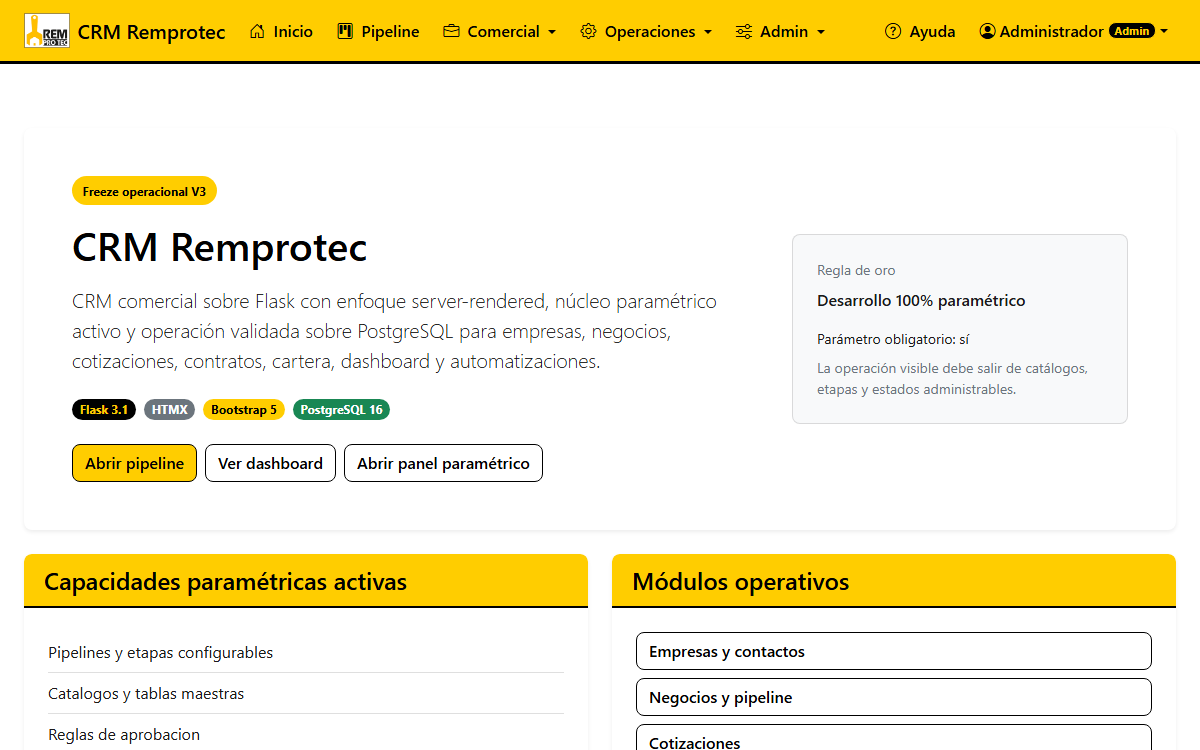Open the Operaciones menu
The height and width of the screenshot is (750, 1200).
point(646,31)
